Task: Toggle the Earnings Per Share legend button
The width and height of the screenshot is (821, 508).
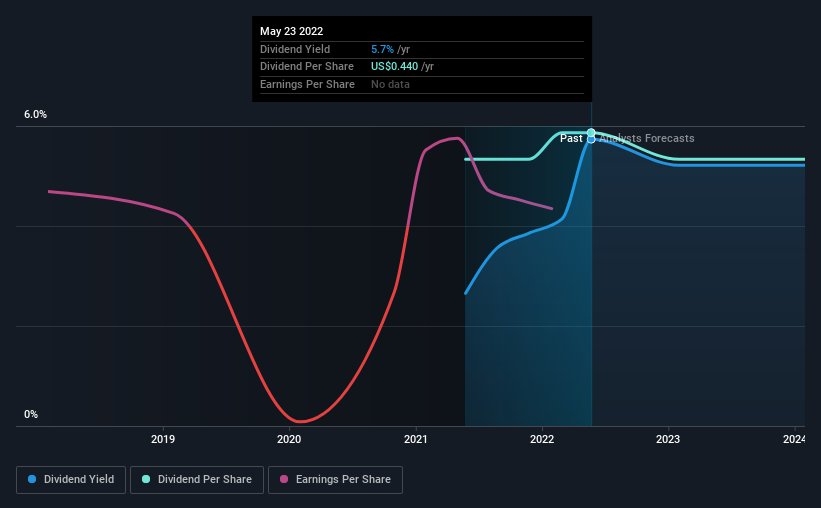Action: (x=335, y=480)
